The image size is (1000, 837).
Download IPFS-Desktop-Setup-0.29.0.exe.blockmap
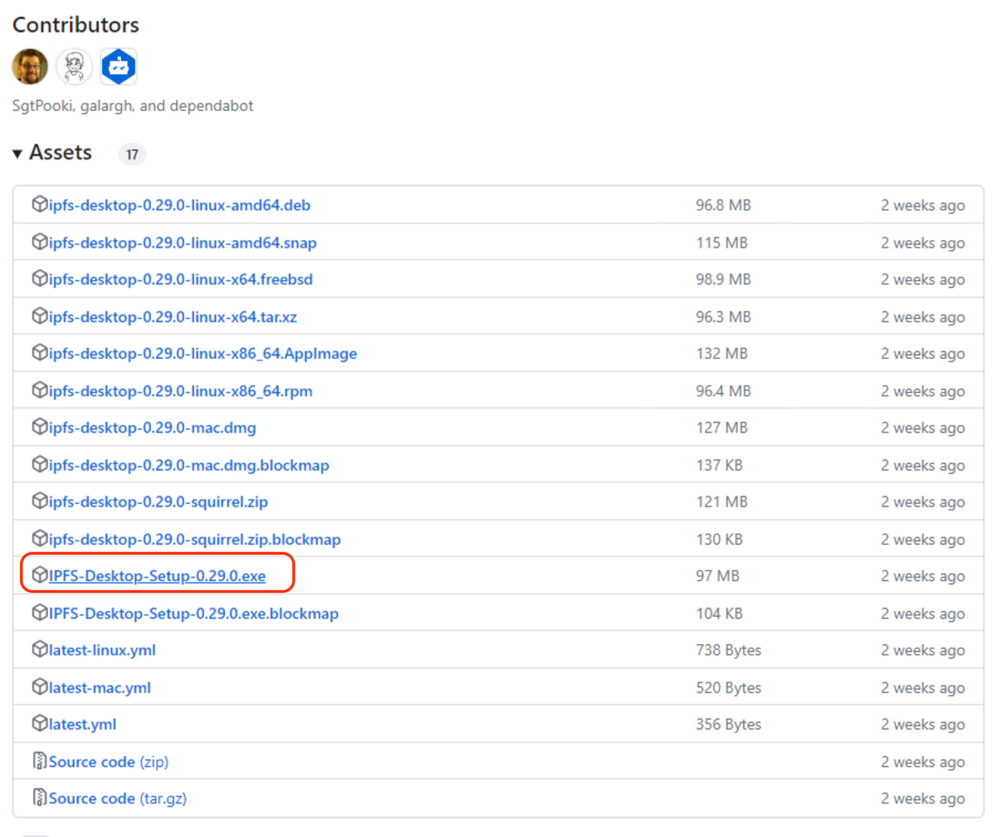(x=194, y=613)
